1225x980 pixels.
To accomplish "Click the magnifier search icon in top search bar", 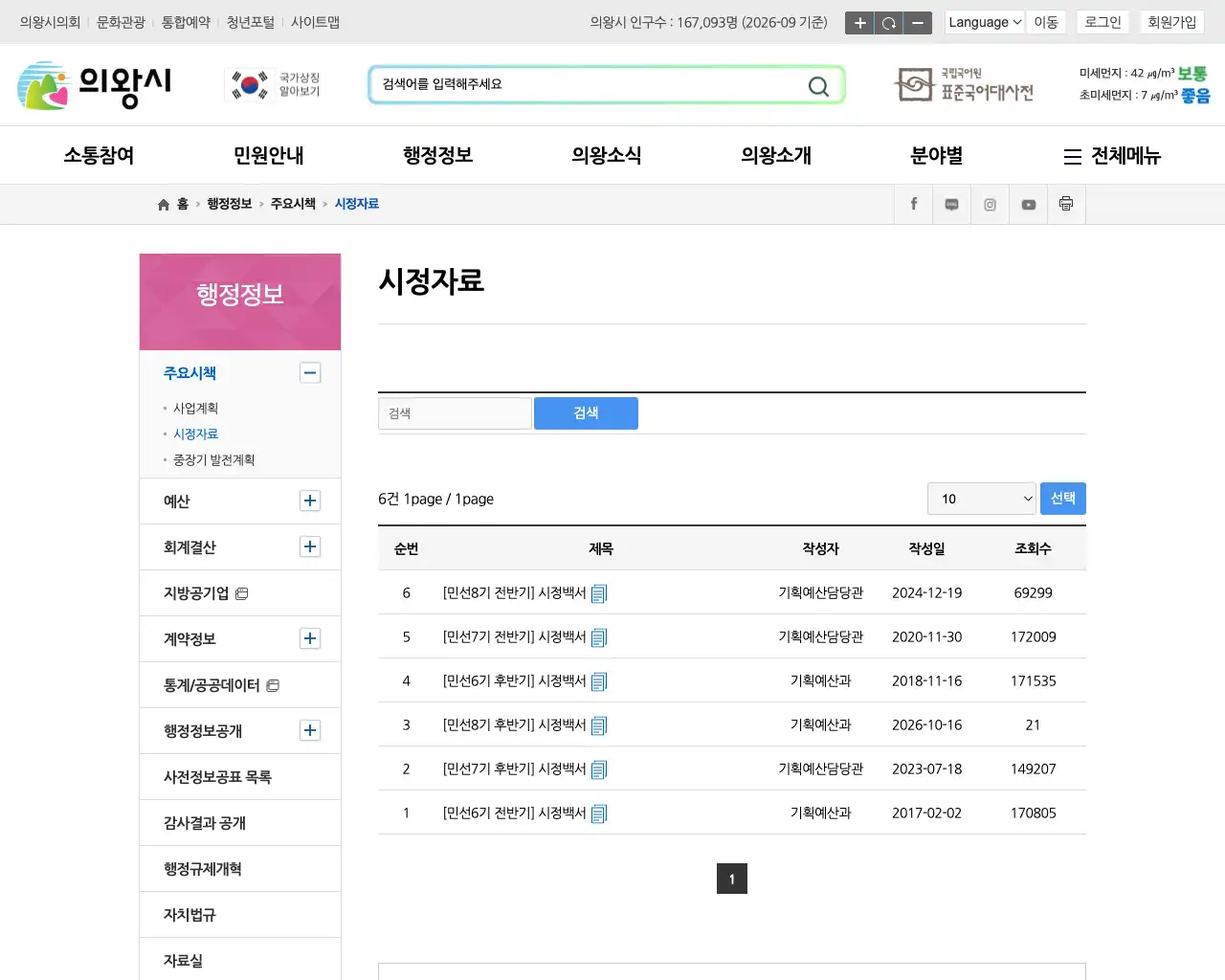I will tap(818, 86).
